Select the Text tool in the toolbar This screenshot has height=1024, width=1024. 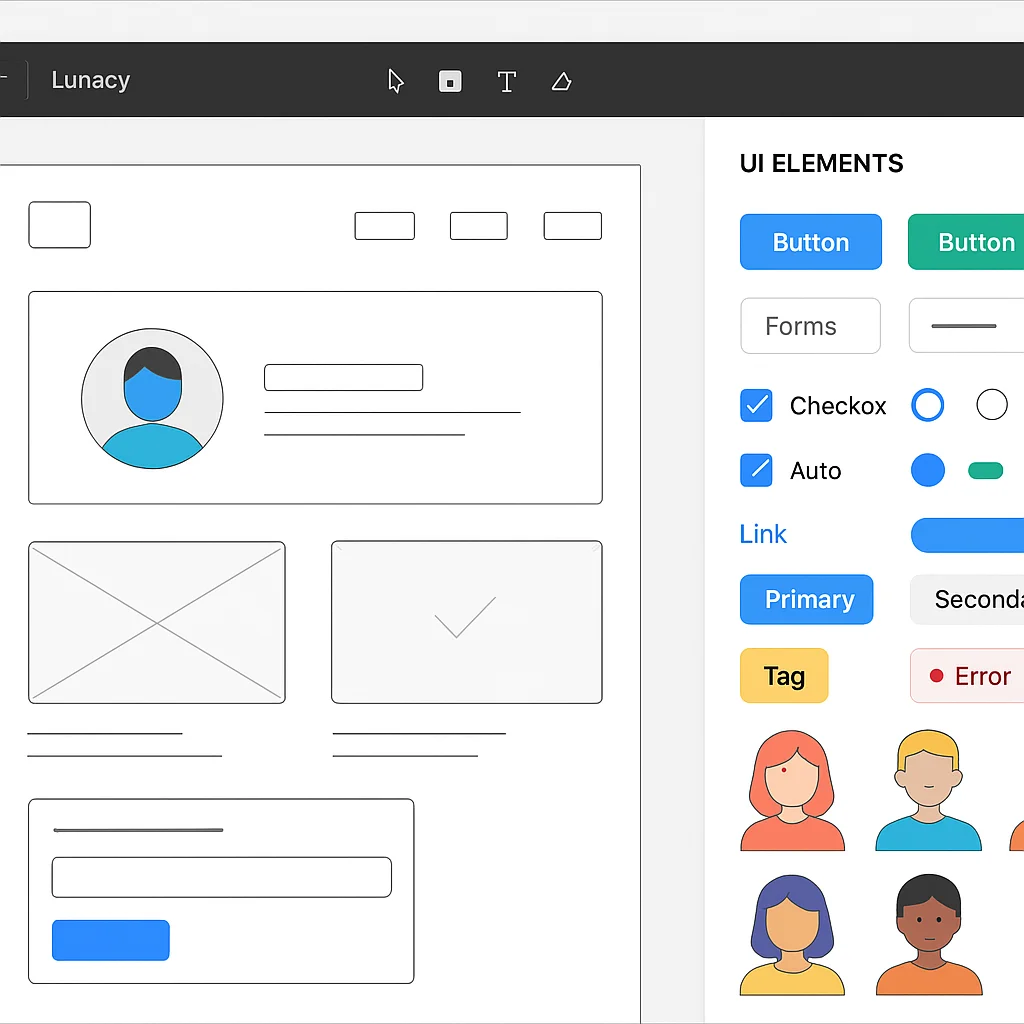[x=507, y=81]
